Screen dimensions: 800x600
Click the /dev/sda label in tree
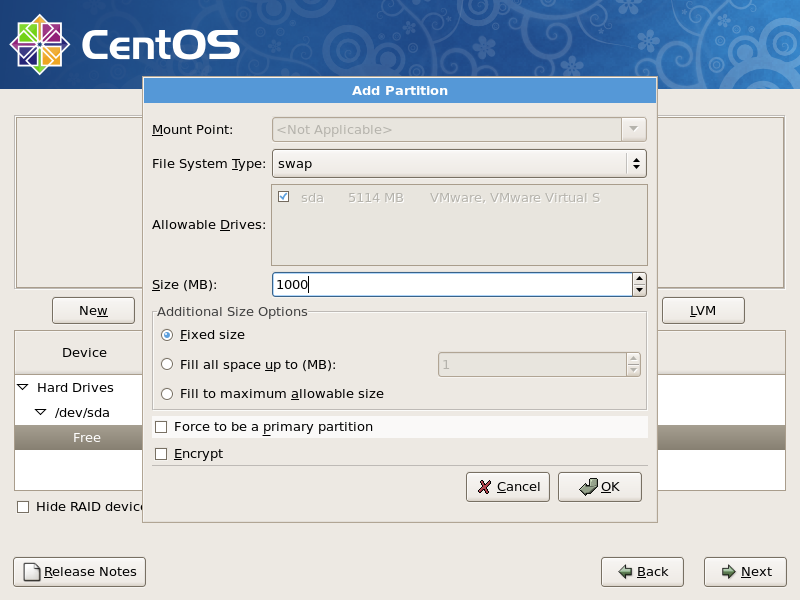coord(82,413)
